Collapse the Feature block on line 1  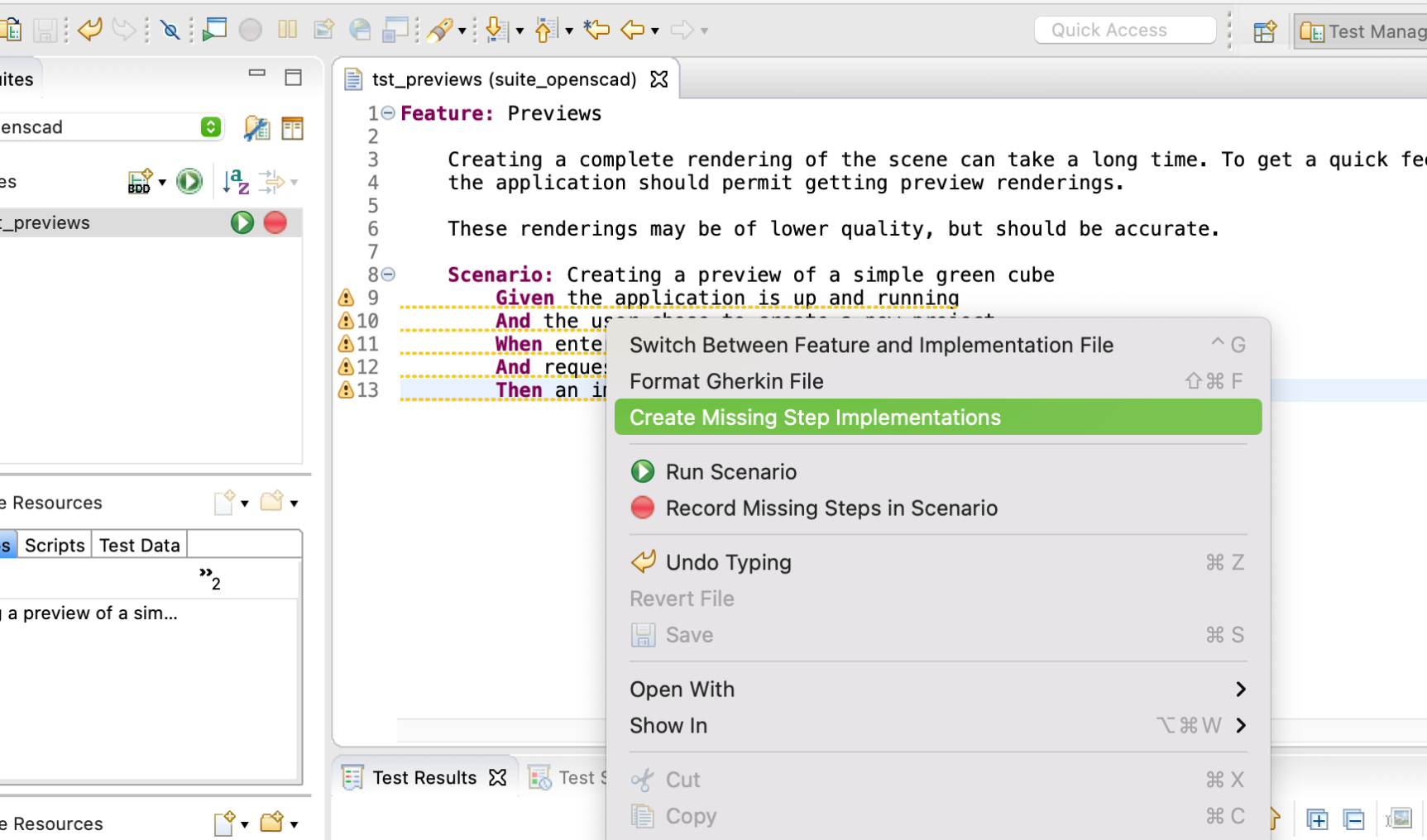[x=388, y=113]
